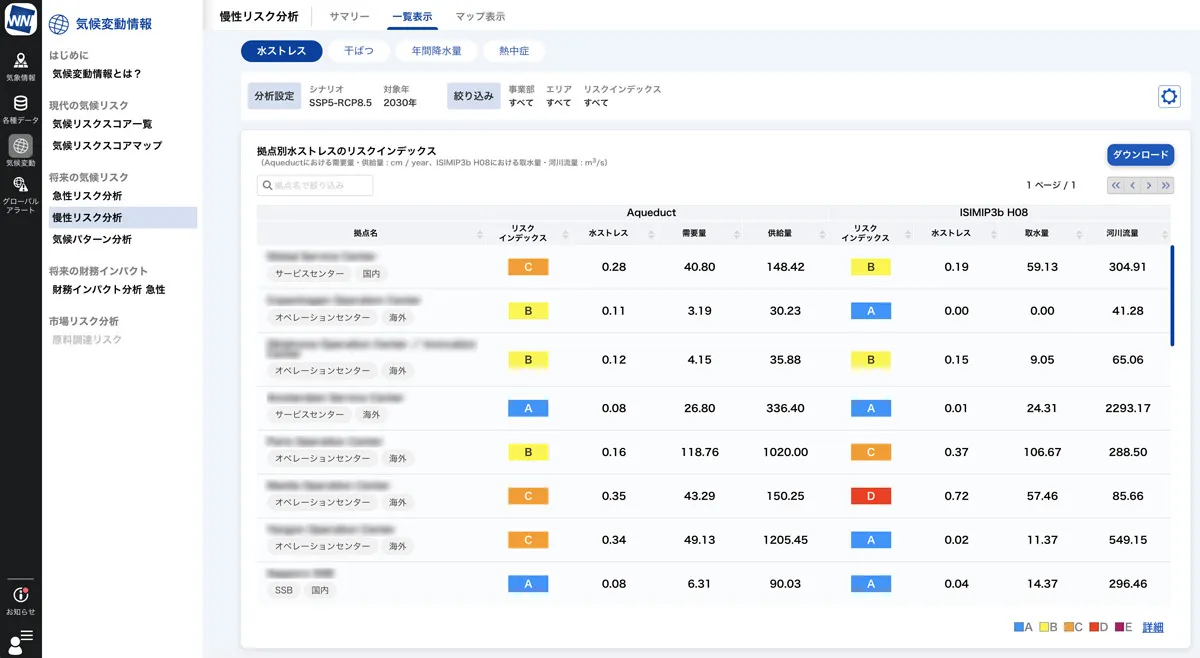Open 気象情報 from the left sidebar icon
Screen dimensions: 1200x658
20,62
